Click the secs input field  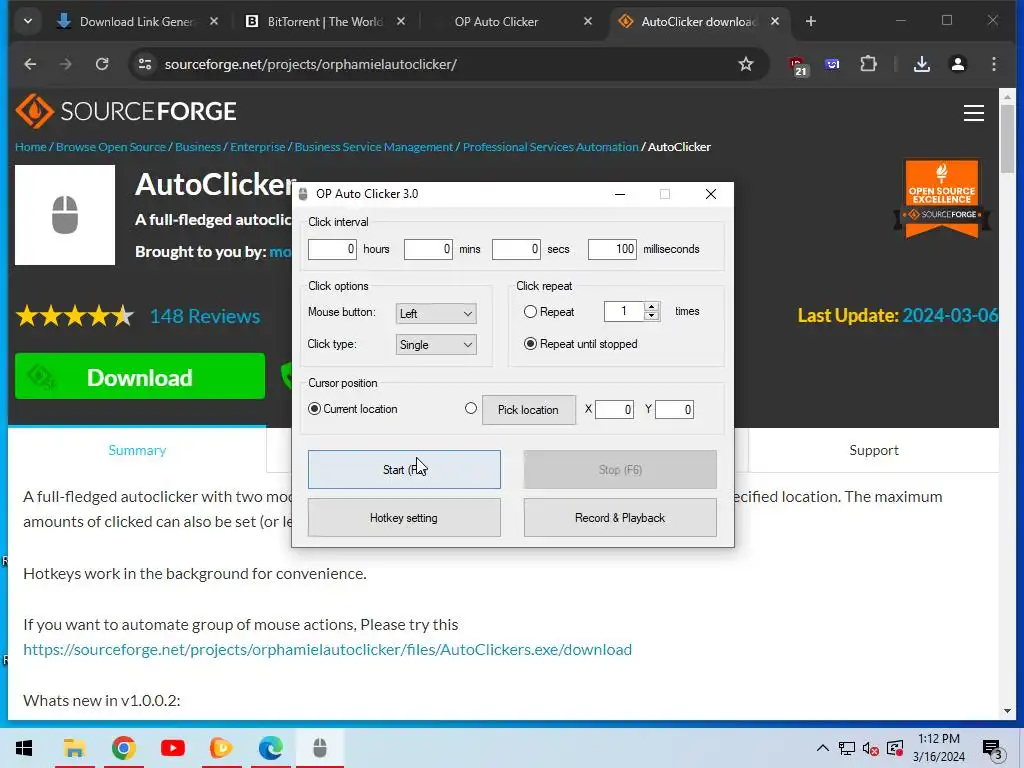[x=516, y=249]
